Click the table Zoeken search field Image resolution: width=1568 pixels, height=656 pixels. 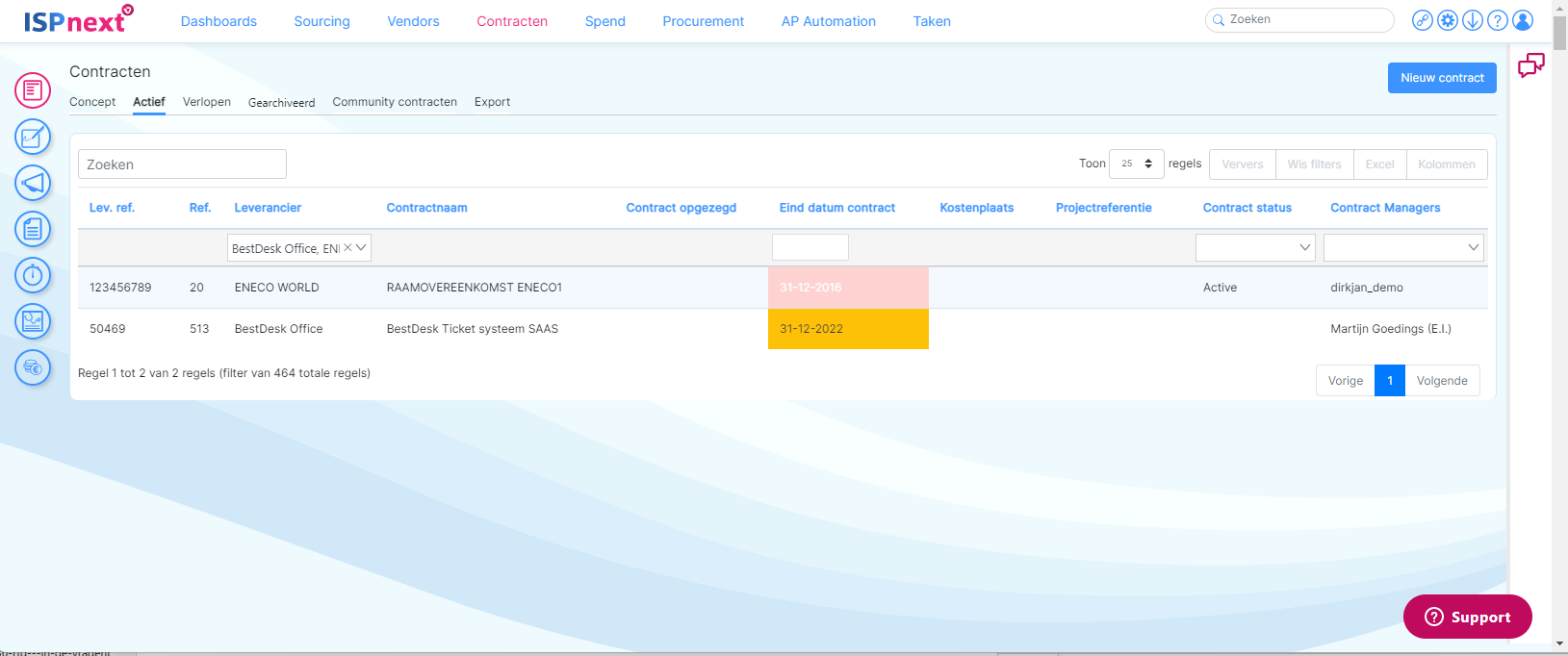point(182,164)
